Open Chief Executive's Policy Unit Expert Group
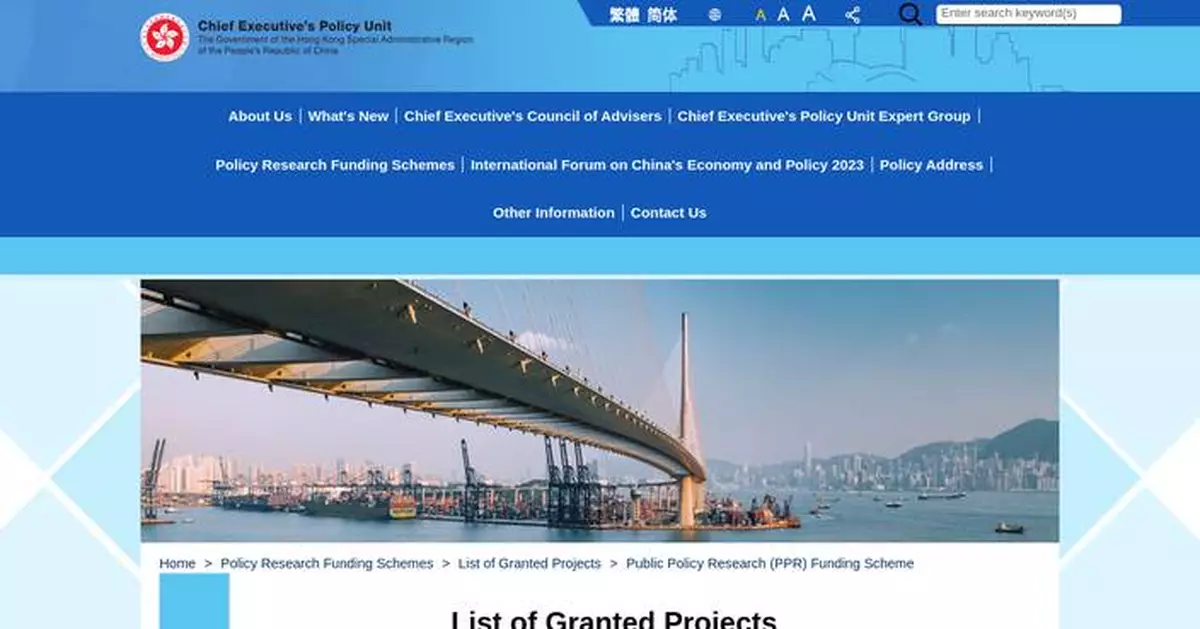The height and width of the screenshot is (629, 1200). pos(823,116)
